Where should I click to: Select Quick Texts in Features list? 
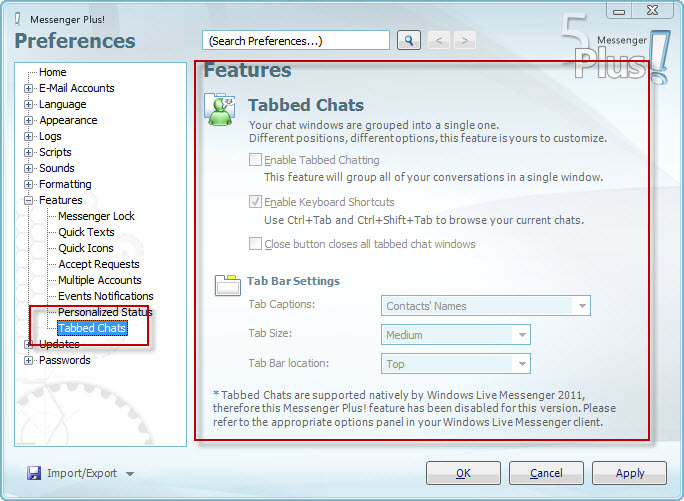(86, 232)
